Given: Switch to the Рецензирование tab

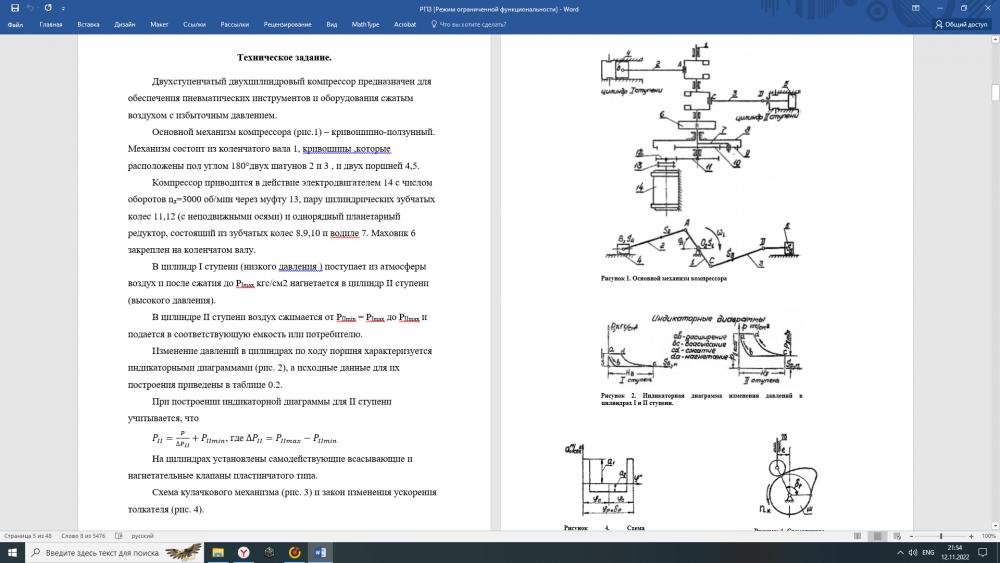Looking at the screenshot, I should click(x=288, y=24).
